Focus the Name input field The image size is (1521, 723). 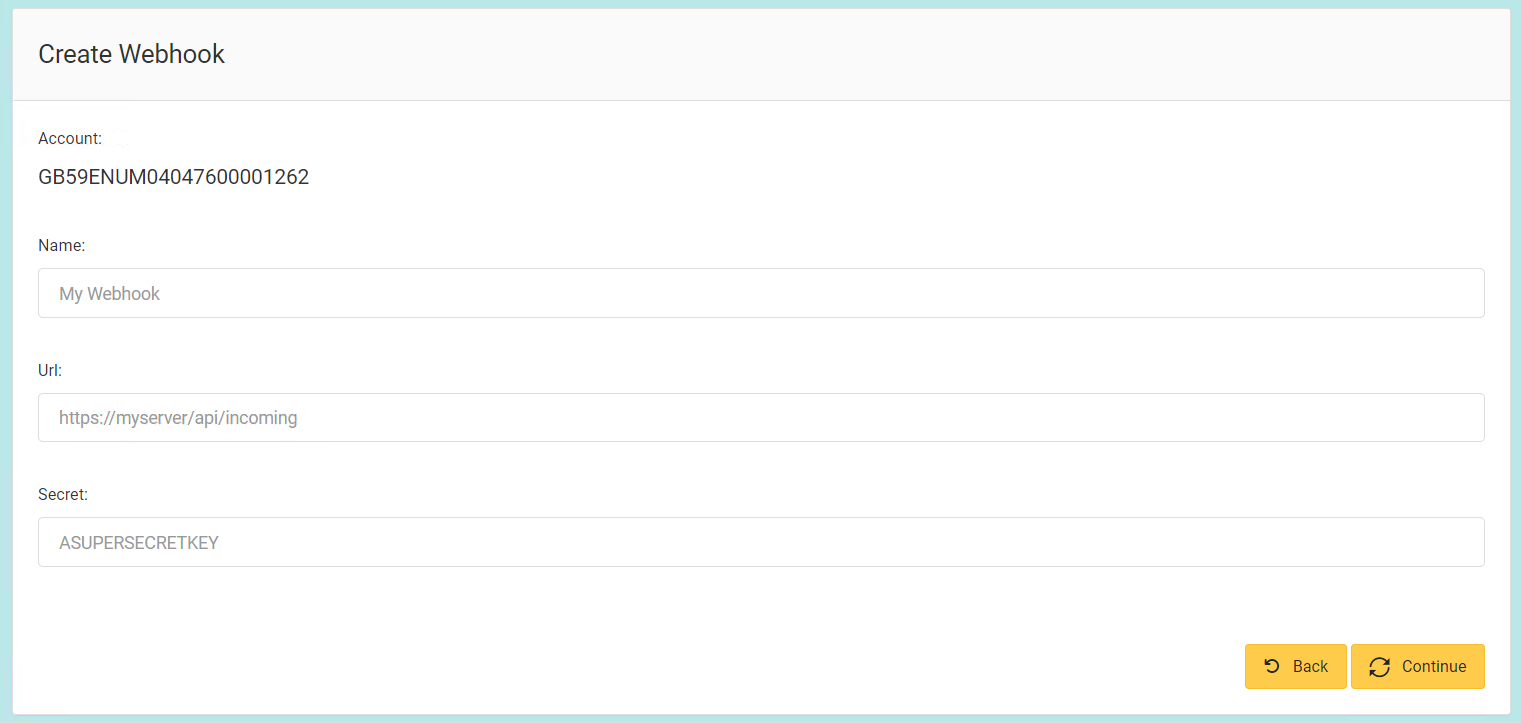[x=760, y=293]
